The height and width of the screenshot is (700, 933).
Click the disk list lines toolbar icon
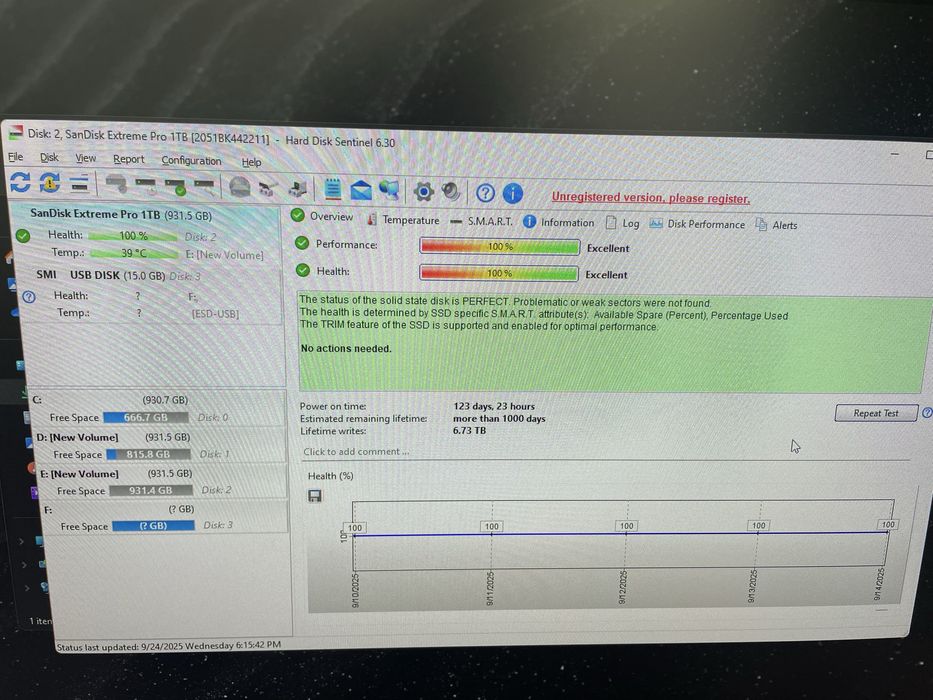tap(79, 184)
